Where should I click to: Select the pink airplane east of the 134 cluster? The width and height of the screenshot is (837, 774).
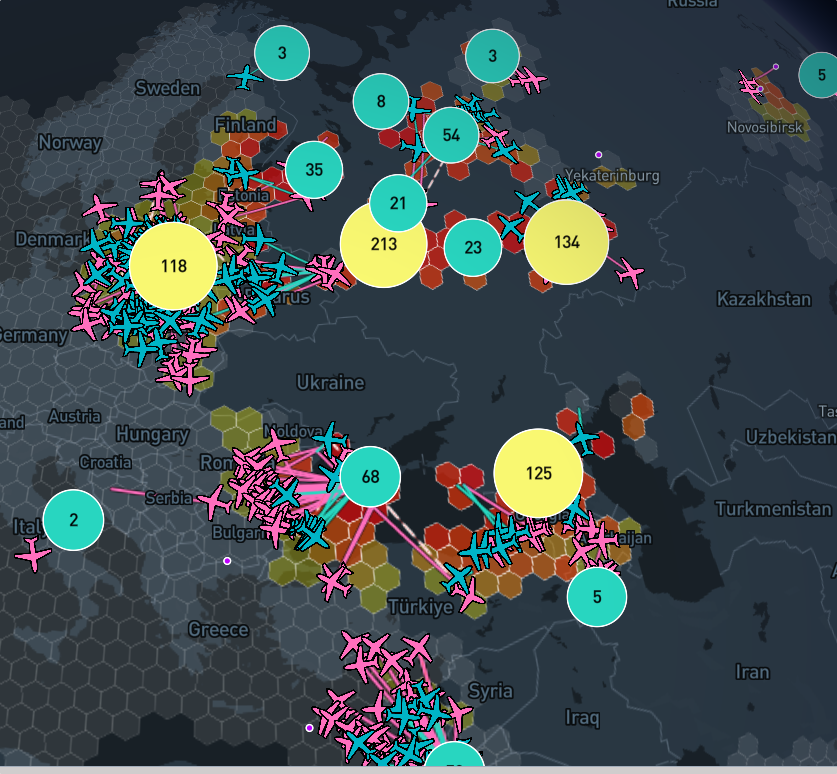(630, 271)
